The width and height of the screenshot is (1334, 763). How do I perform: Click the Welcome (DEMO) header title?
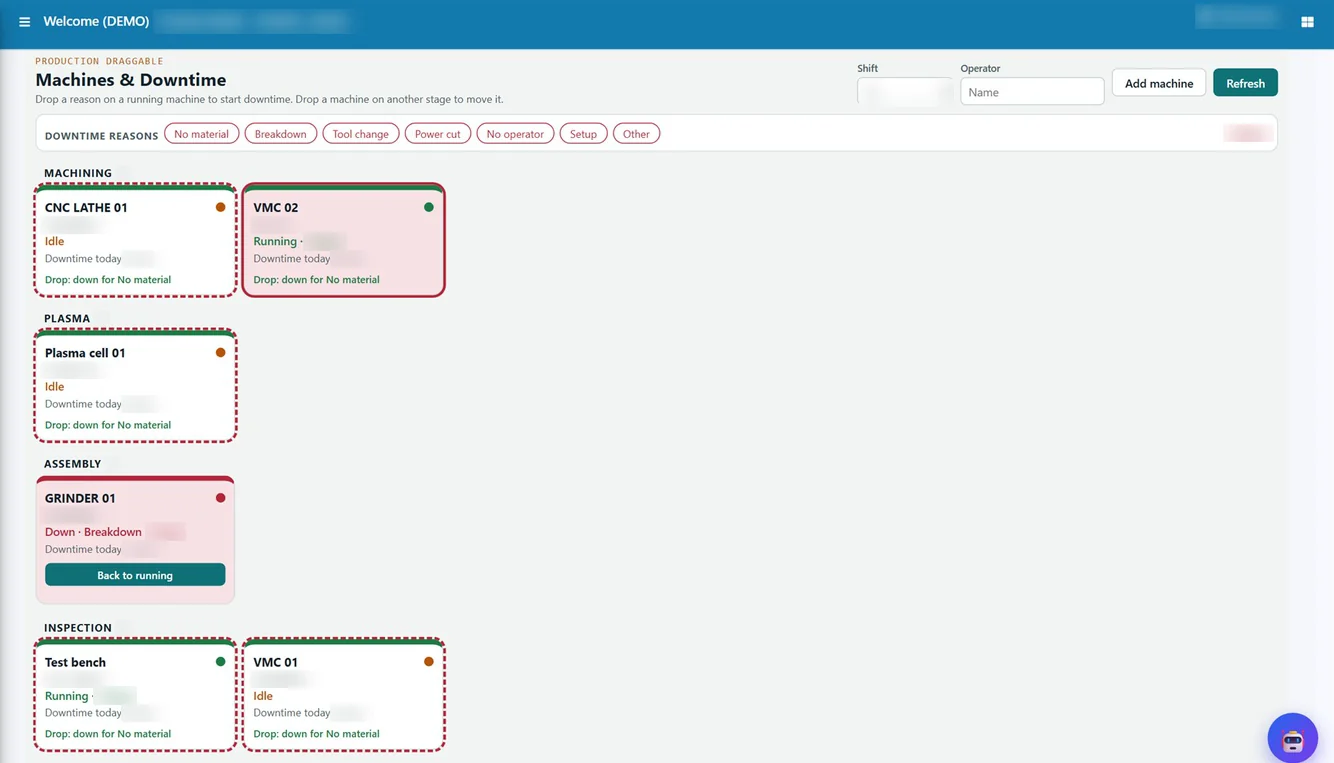(96, 22)
